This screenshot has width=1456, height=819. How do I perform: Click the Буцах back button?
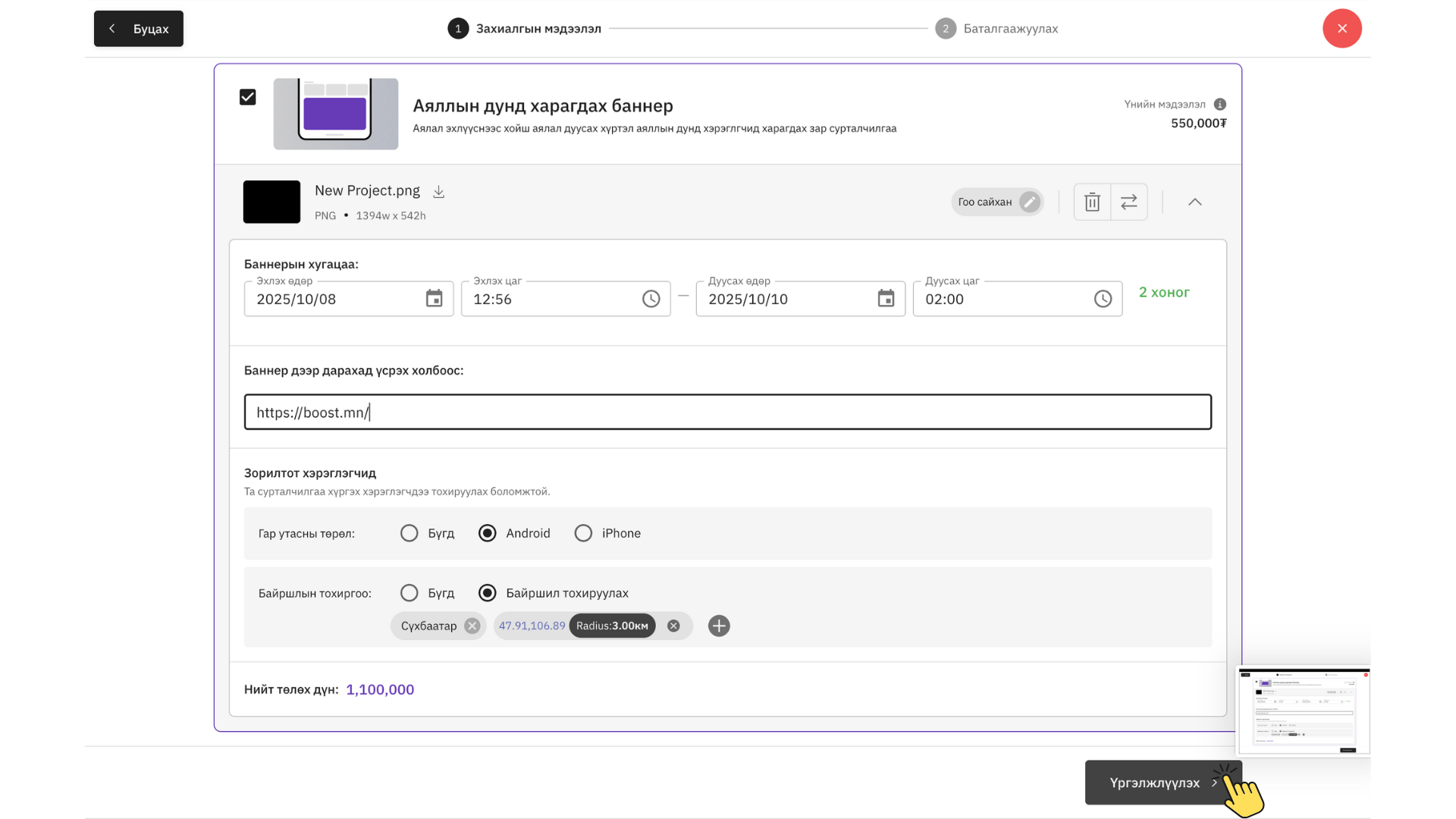point(139,29)
